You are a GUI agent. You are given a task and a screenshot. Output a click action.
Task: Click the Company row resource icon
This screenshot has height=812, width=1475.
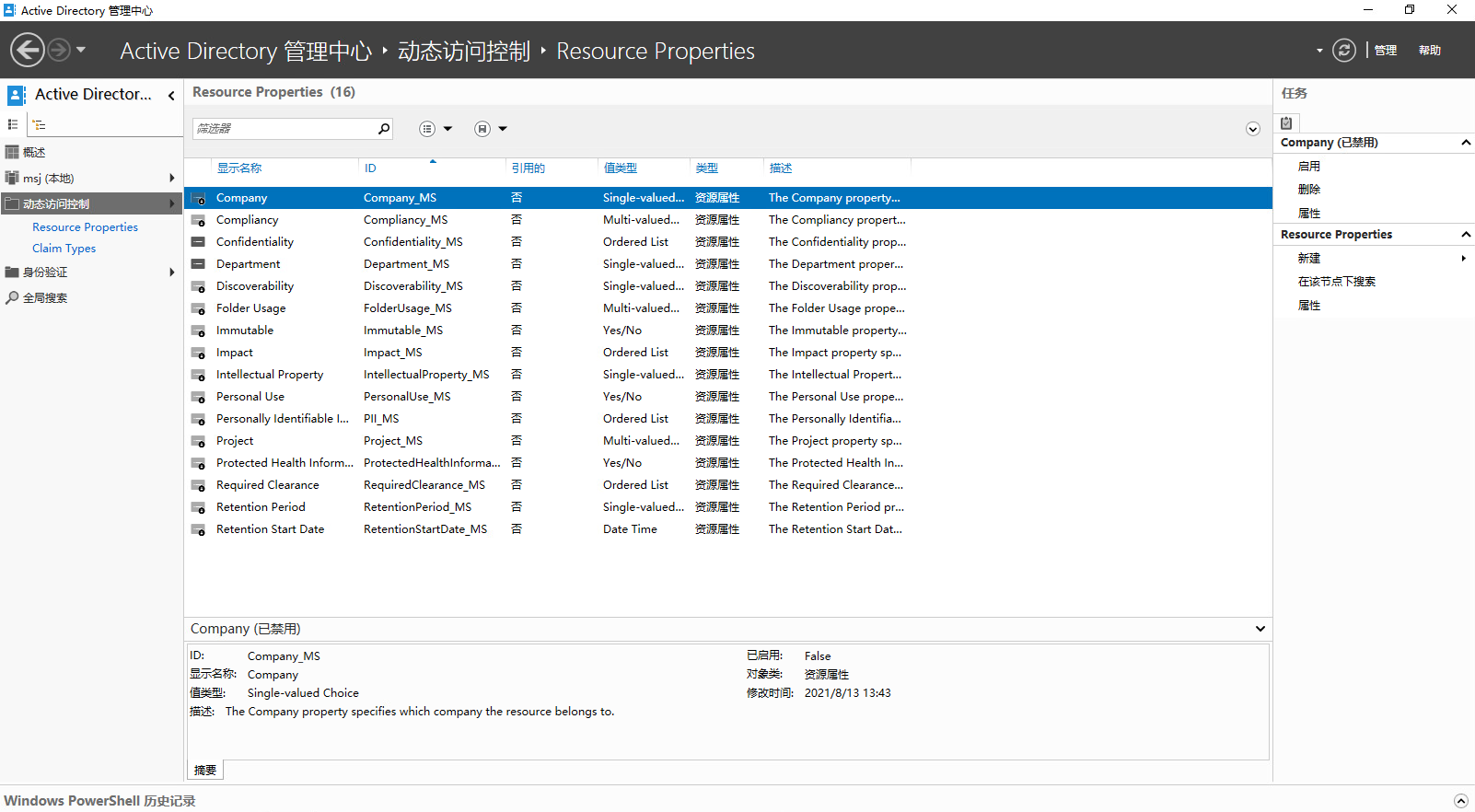tap(198, 198)
